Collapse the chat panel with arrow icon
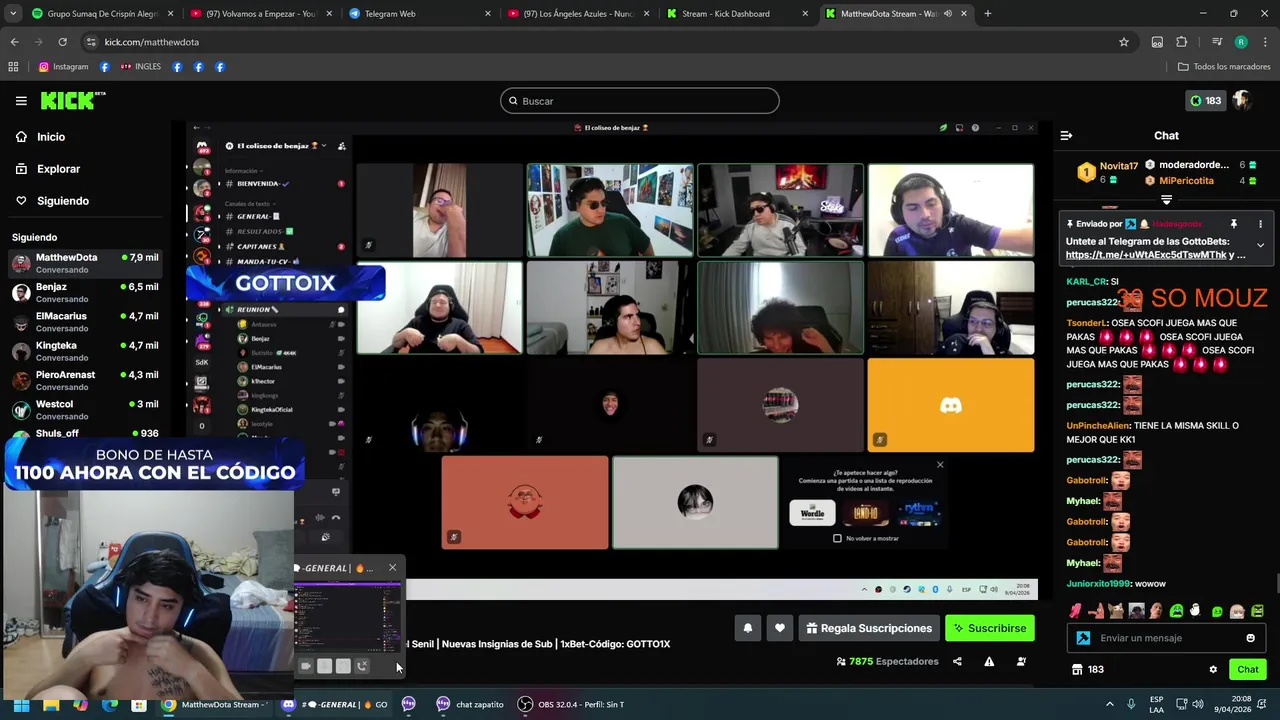The height and width of the screenshot is (720, 1280). click(1066, 136)
